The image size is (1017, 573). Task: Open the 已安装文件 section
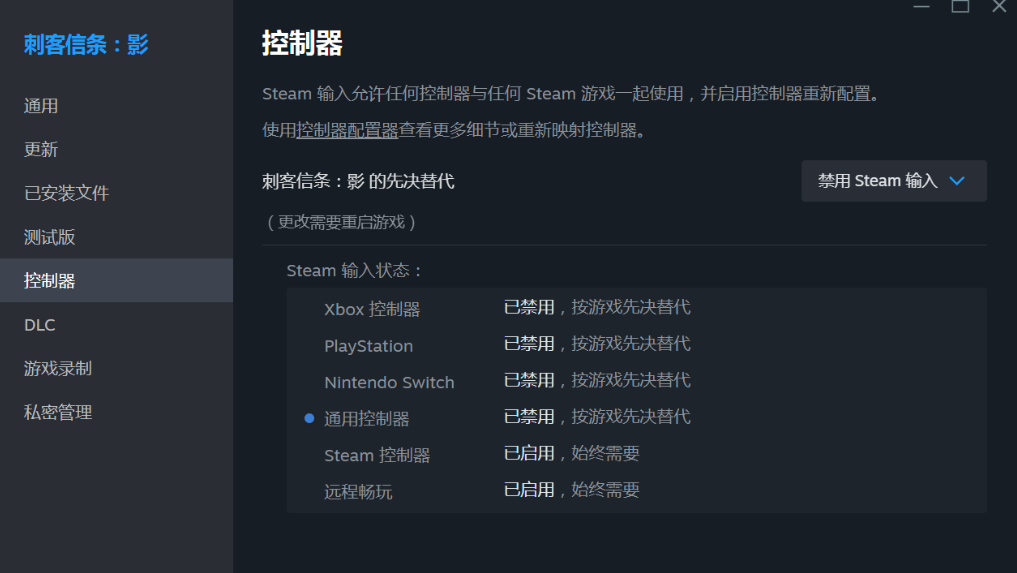coord(66,193)
